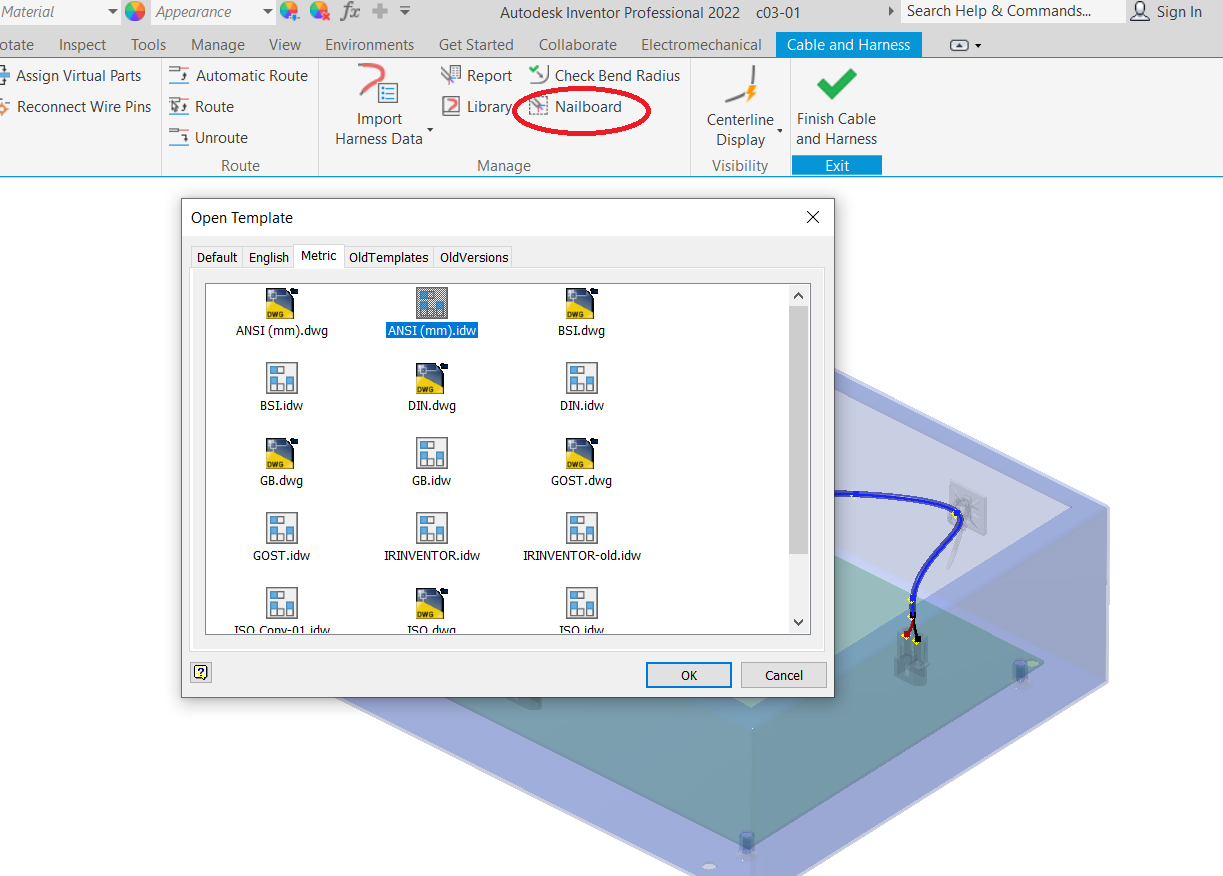Click the help question mark in dialog
Screen dimensions: 1223x876
(x=200, y=673)
